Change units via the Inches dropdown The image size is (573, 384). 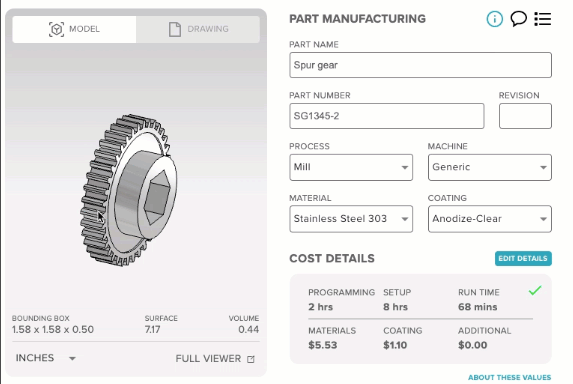[46, 358]
